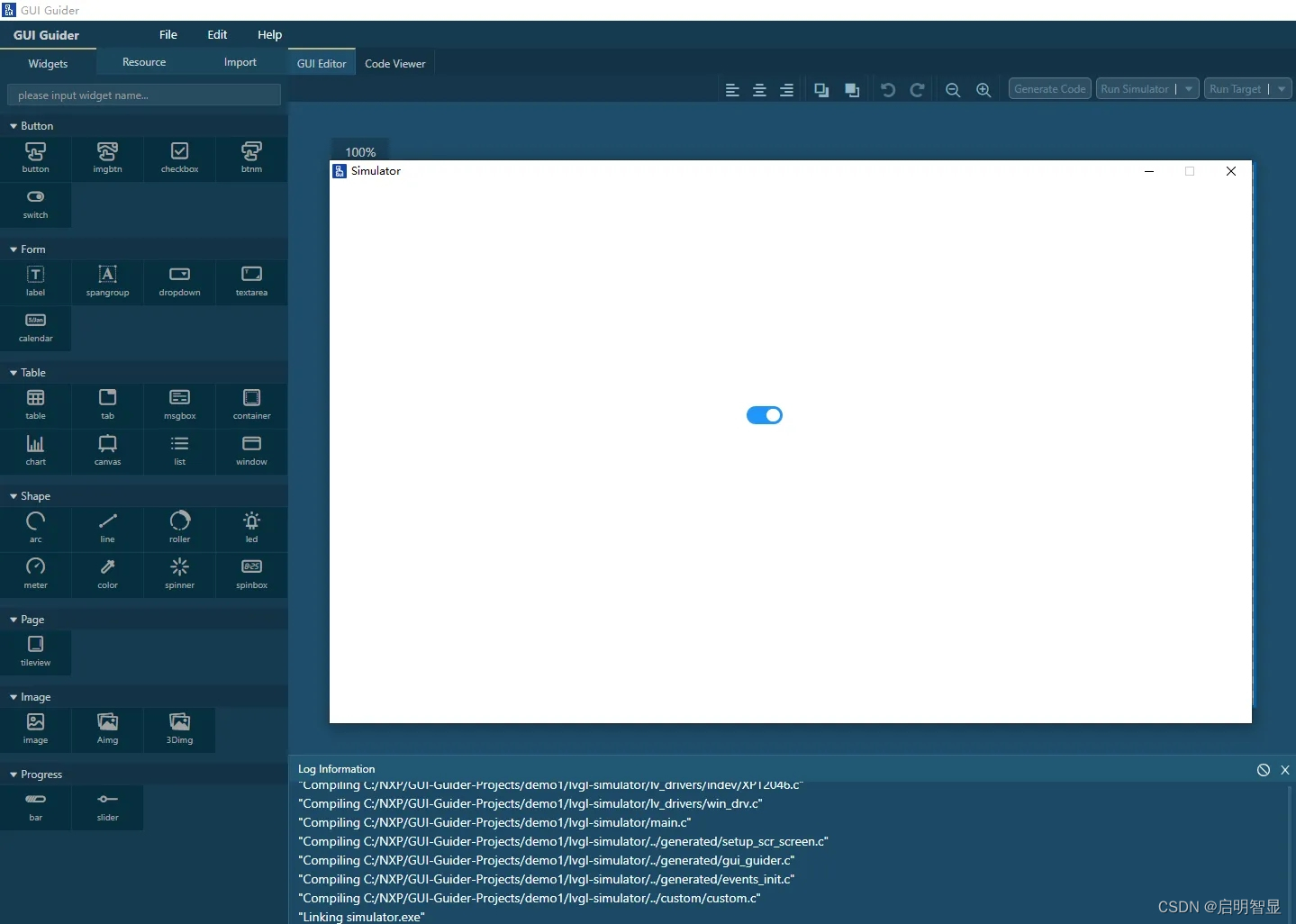Select the list widget
The image size is (1296, 924).
pos(179,450)
